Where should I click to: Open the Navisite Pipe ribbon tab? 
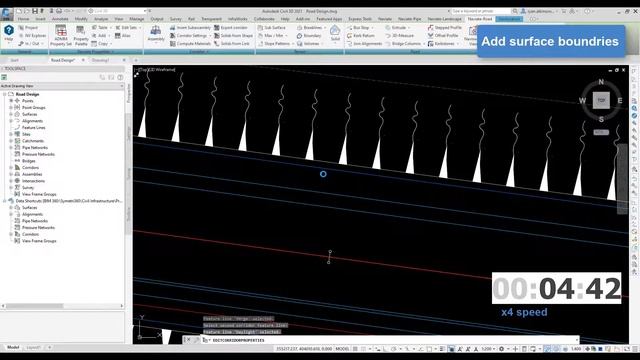409,19
